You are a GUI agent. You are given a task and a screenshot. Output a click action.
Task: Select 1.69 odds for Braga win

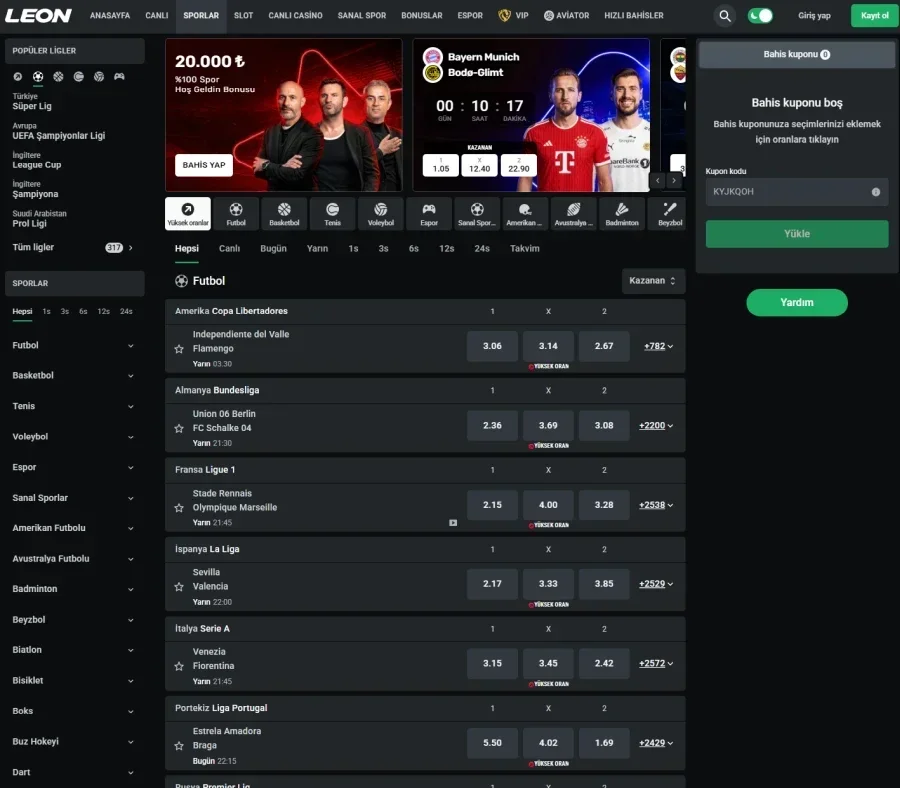pyautogui.click(x=604, y=743)
